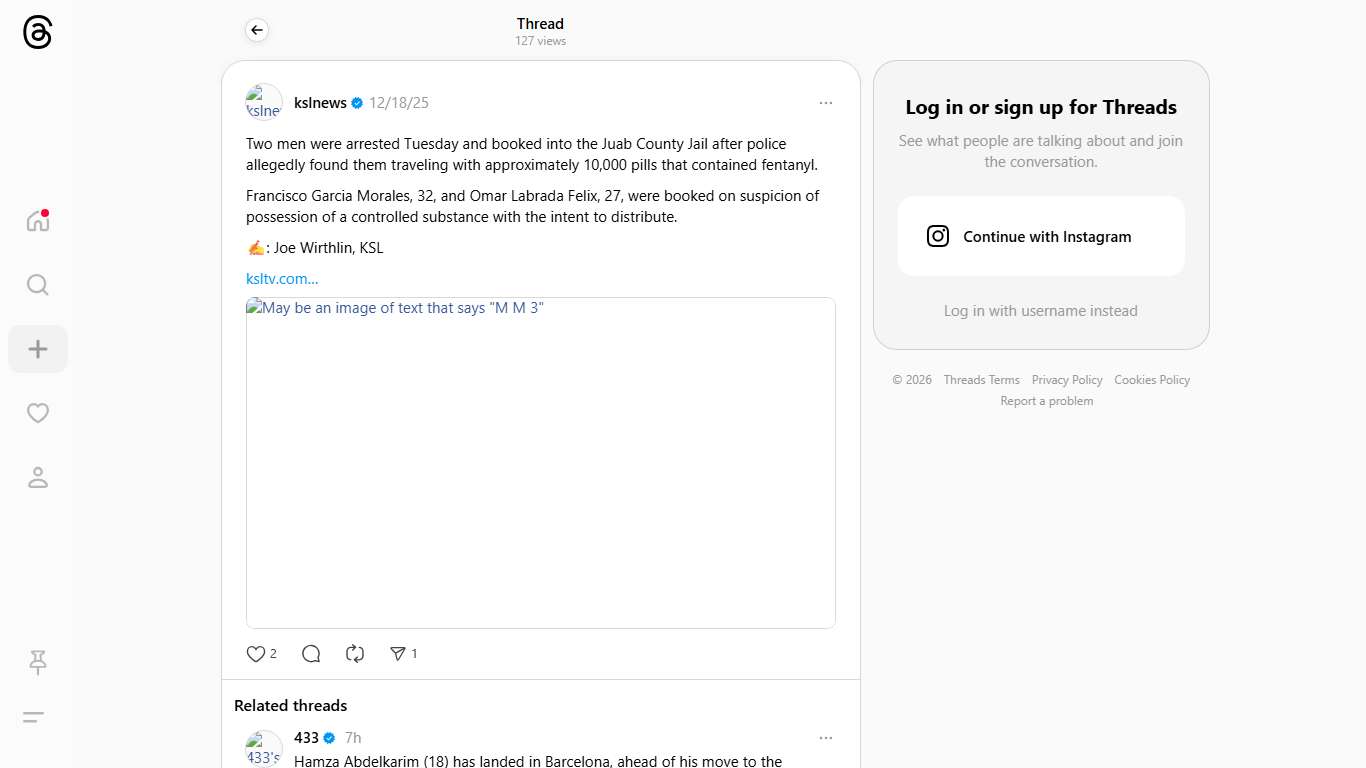Repost the kslnews thread
Viewport: 1366px width, 768px height.
355,654
